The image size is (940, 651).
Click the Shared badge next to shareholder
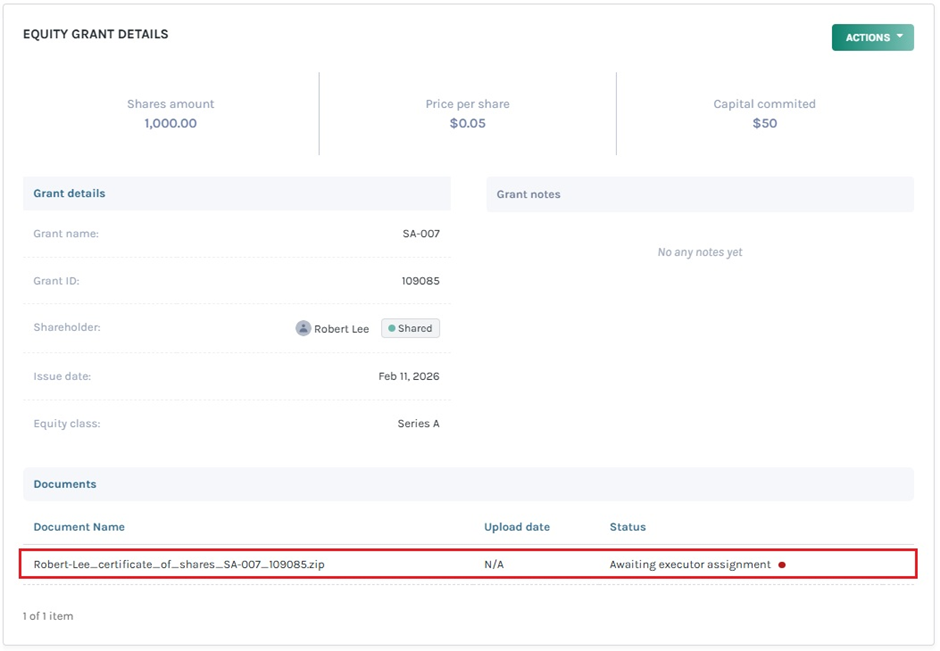410,328
